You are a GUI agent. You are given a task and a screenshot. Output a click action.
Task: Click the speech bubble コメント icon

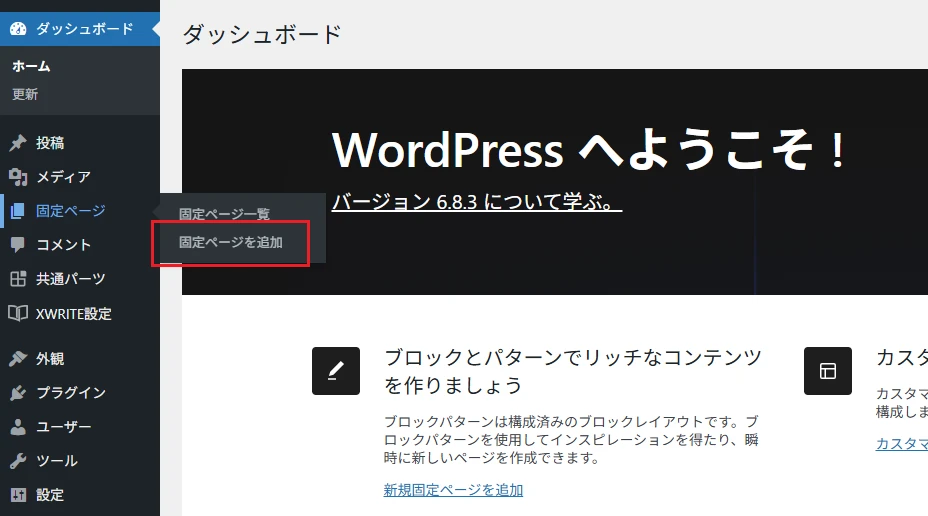pos(18,245)
